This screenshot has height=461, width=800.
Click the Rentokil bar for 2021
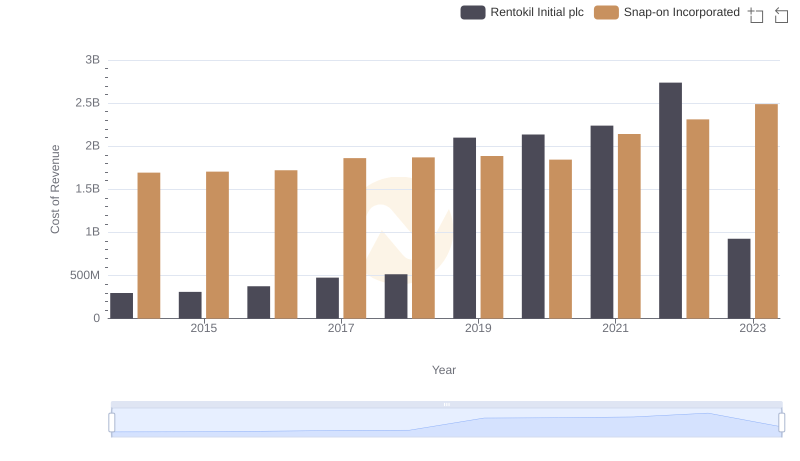[x=602, y=222]
